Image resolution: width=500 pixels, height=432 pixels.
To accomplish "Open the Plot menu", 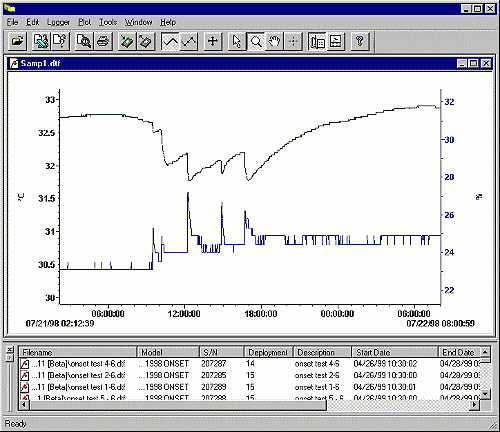I will [85, 22].
